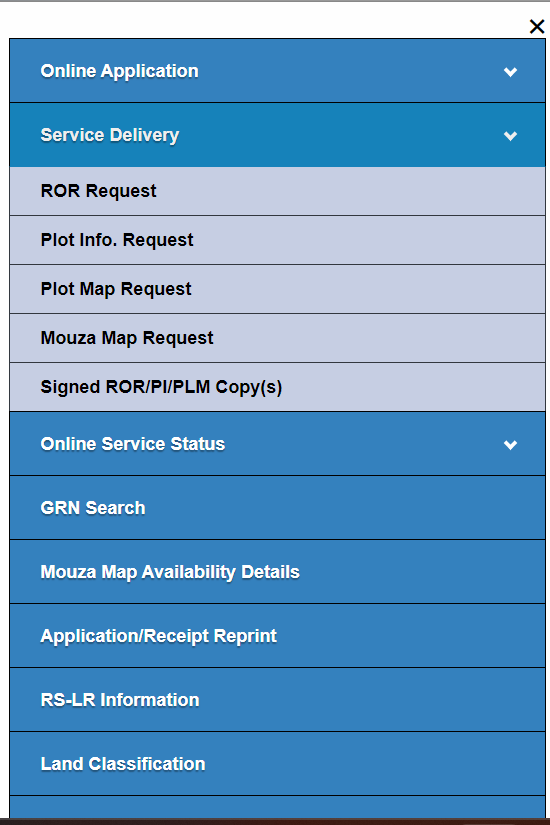Close the menu with the X icon
The width and height of the screenshot is (550, 825).
click(x=537, y=26)
